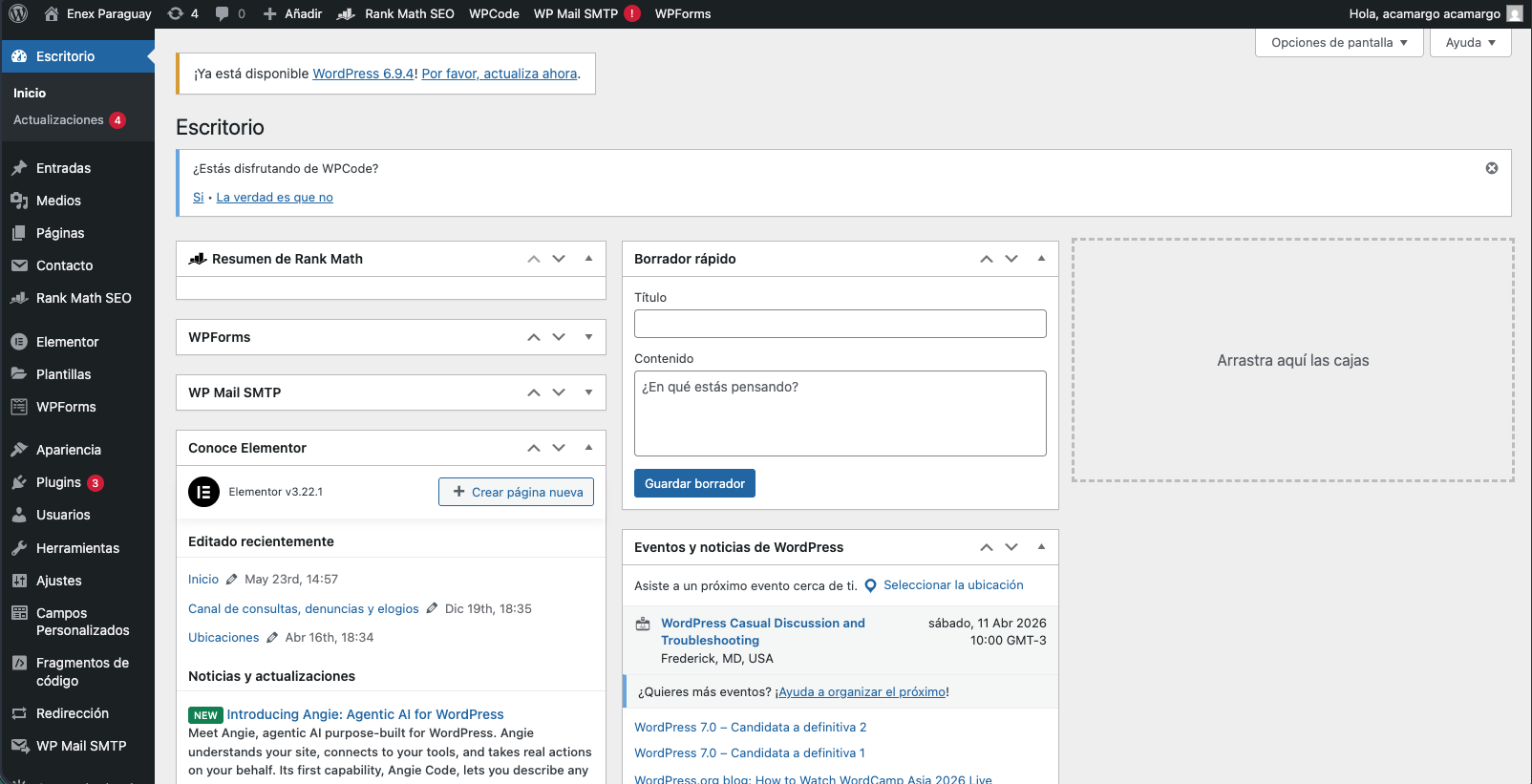Click the edit pencil next to Ubicaciones
Screen dimensions: 1532x784
click(272, 637)
